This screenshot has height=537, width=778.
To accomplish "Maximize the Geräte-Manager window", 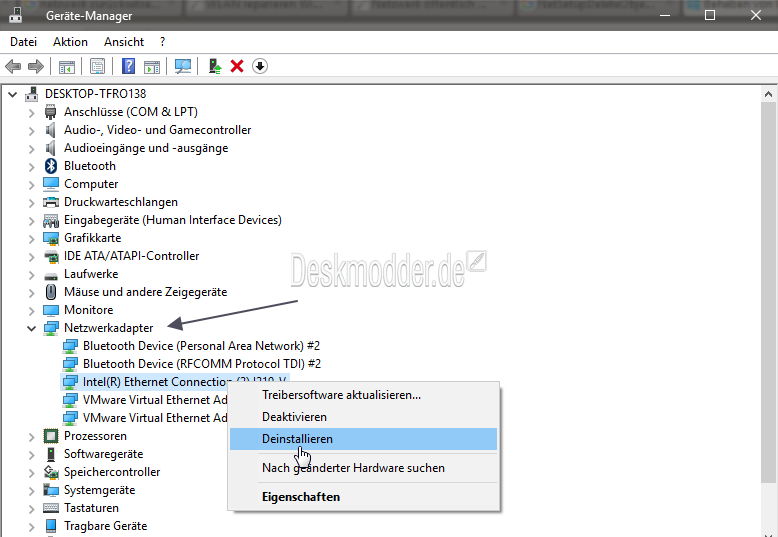I will point(710,15).
